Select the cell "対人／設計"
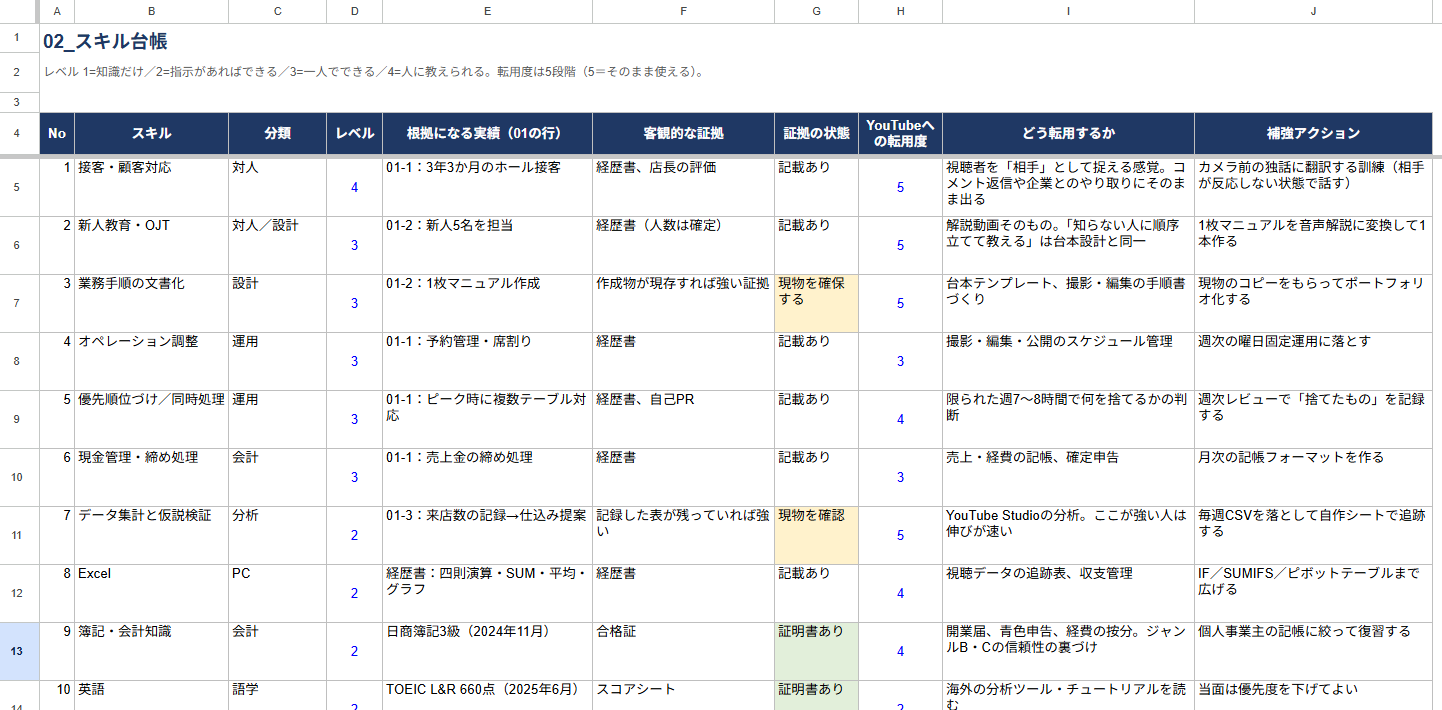 pos(277,245)
